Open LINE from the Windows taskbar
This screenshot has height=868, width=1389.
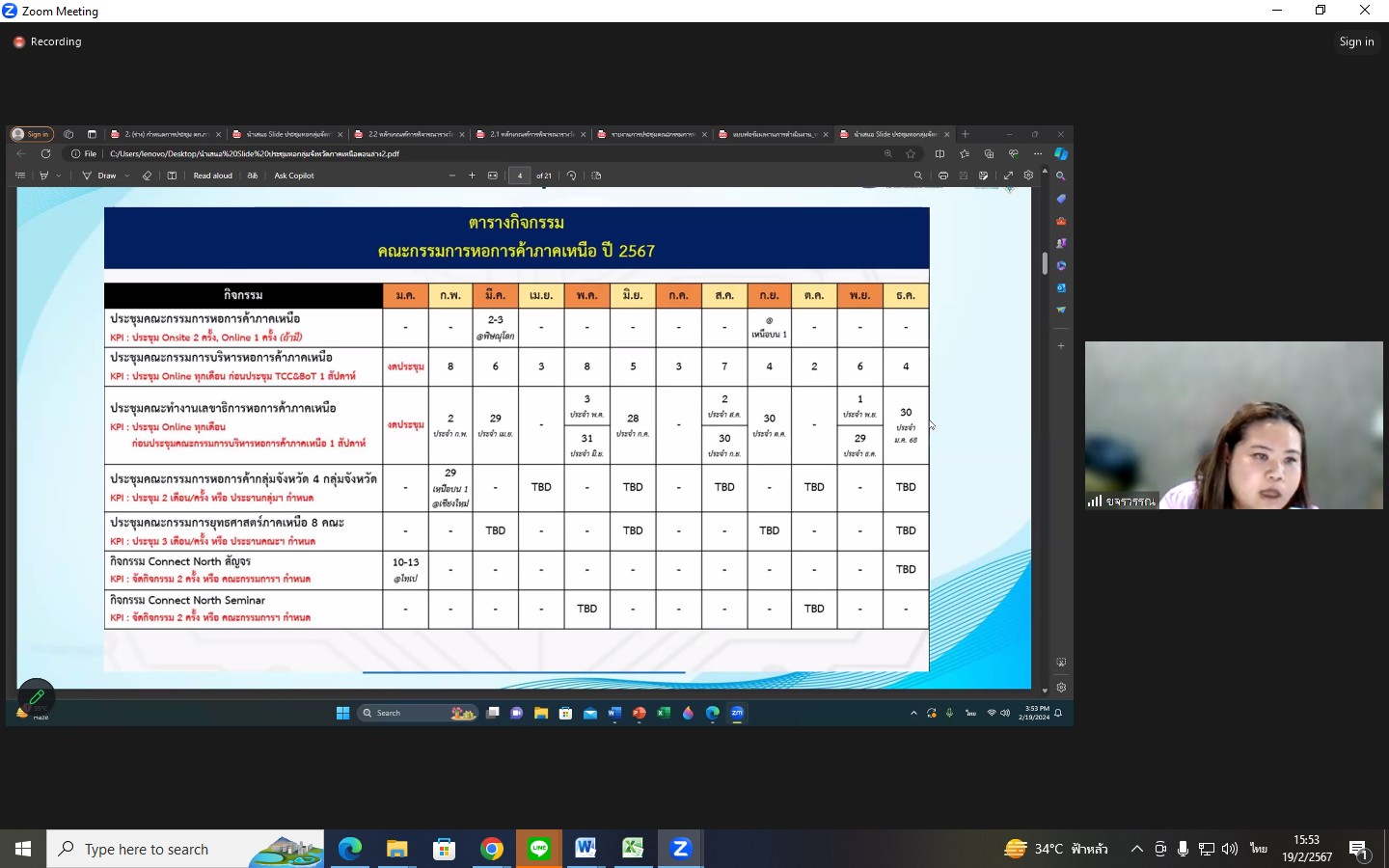[x=538, y=849]
